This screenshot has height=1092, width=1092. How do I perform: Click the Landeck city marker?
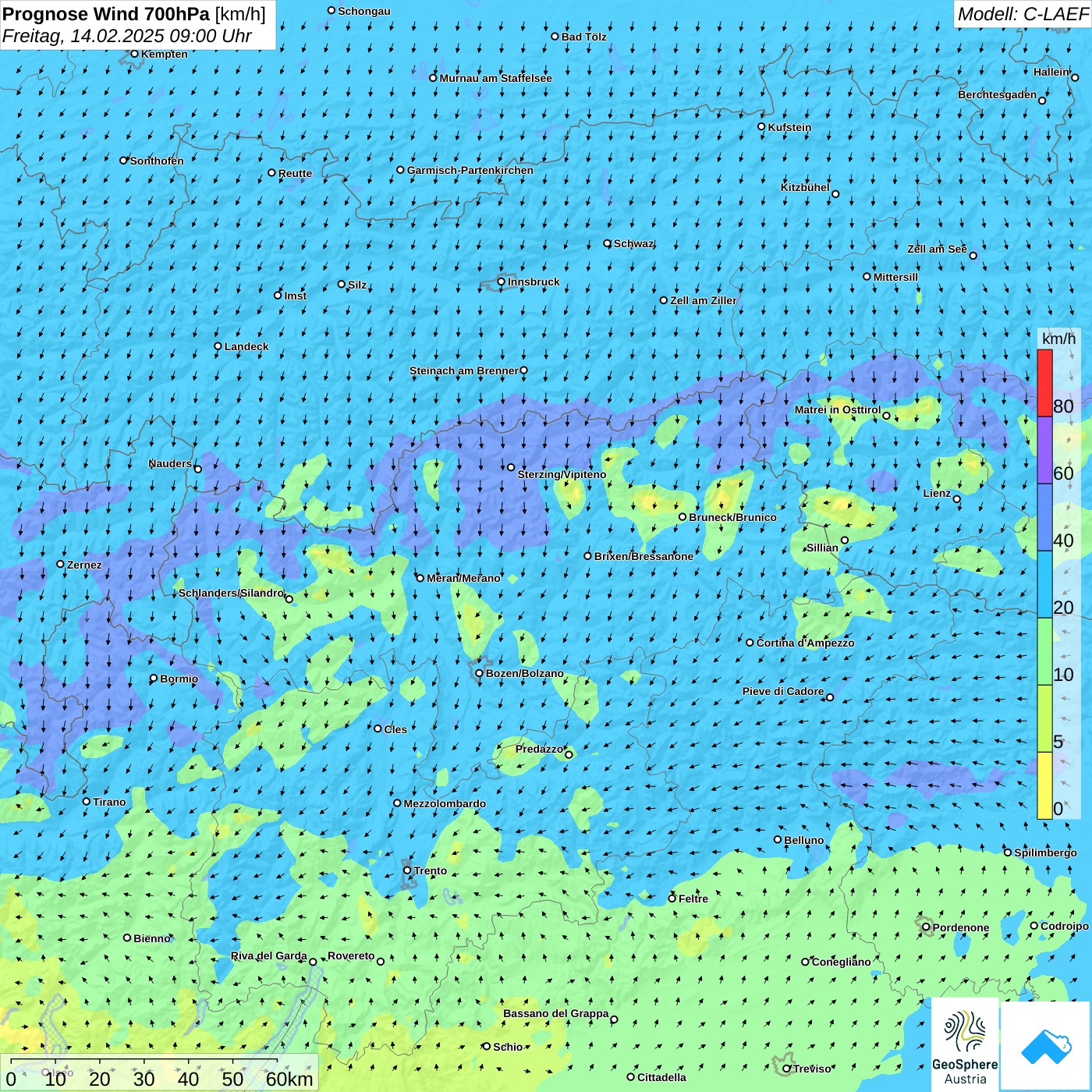point(218,346)
